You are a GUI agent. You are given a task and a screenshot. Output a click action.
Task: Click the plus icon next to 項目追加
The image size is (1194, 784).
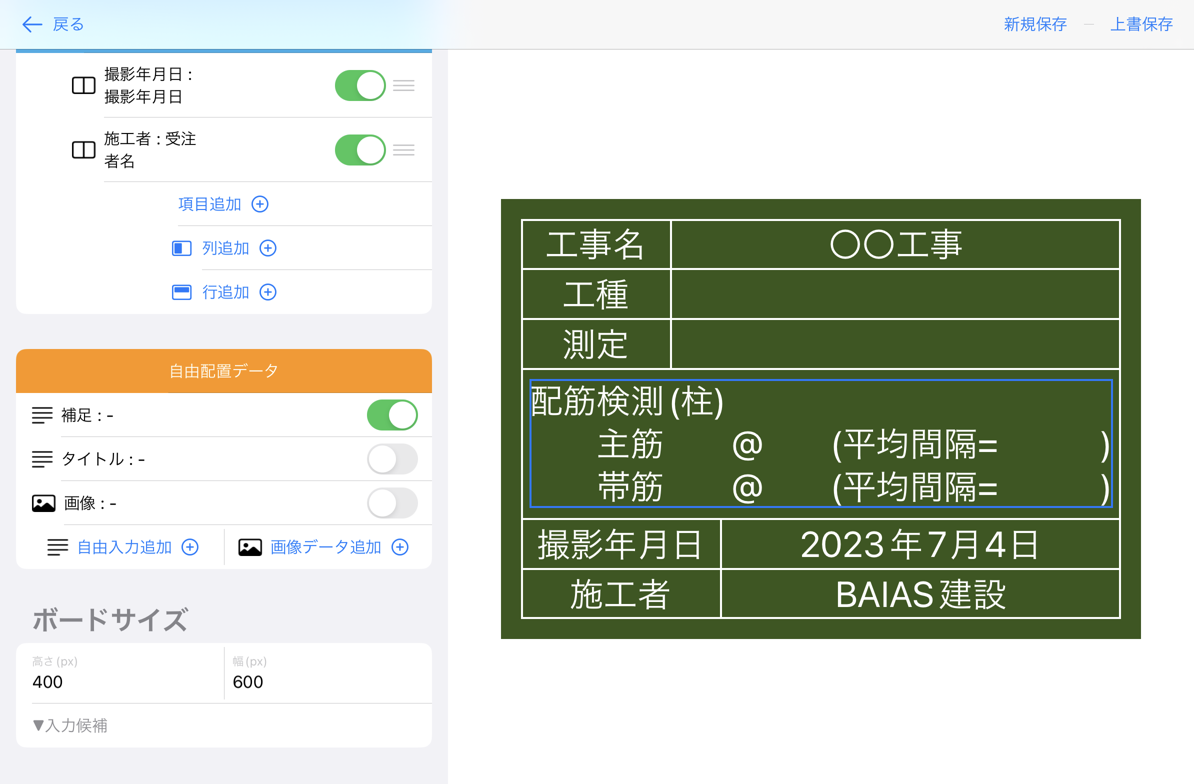coord(260,204)
